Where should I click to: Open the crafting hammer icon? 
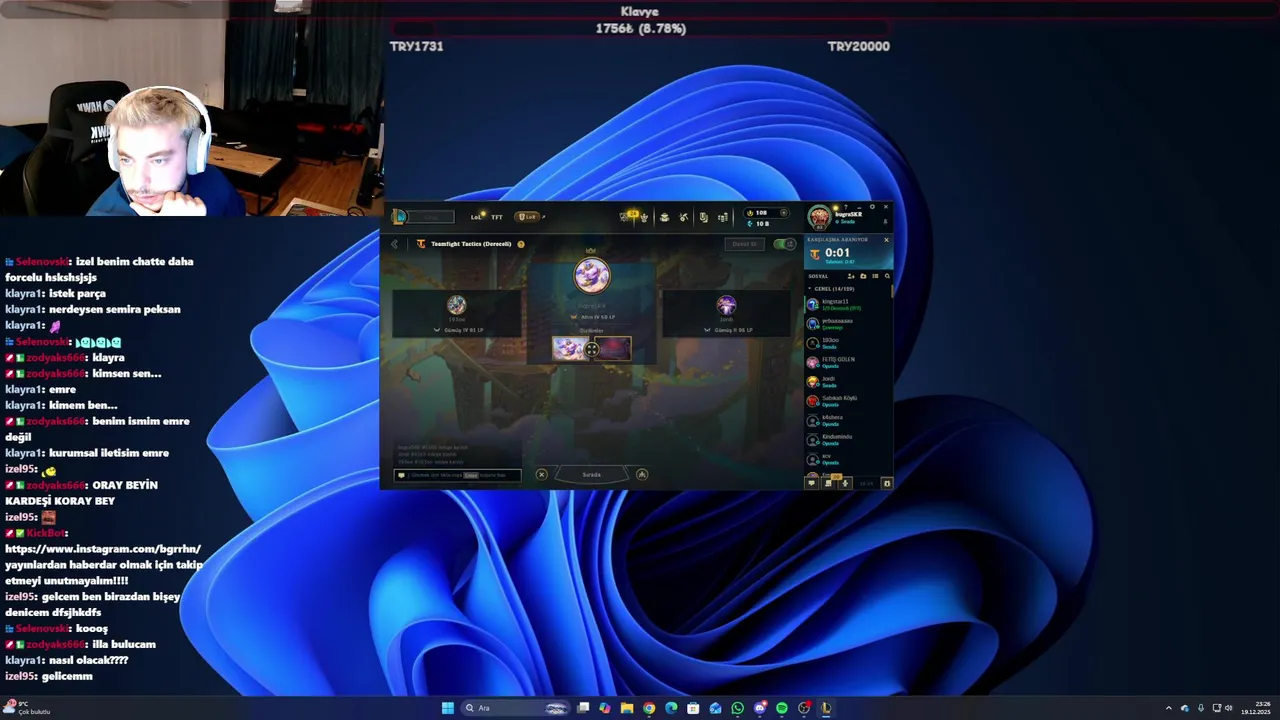click(684, 217)
